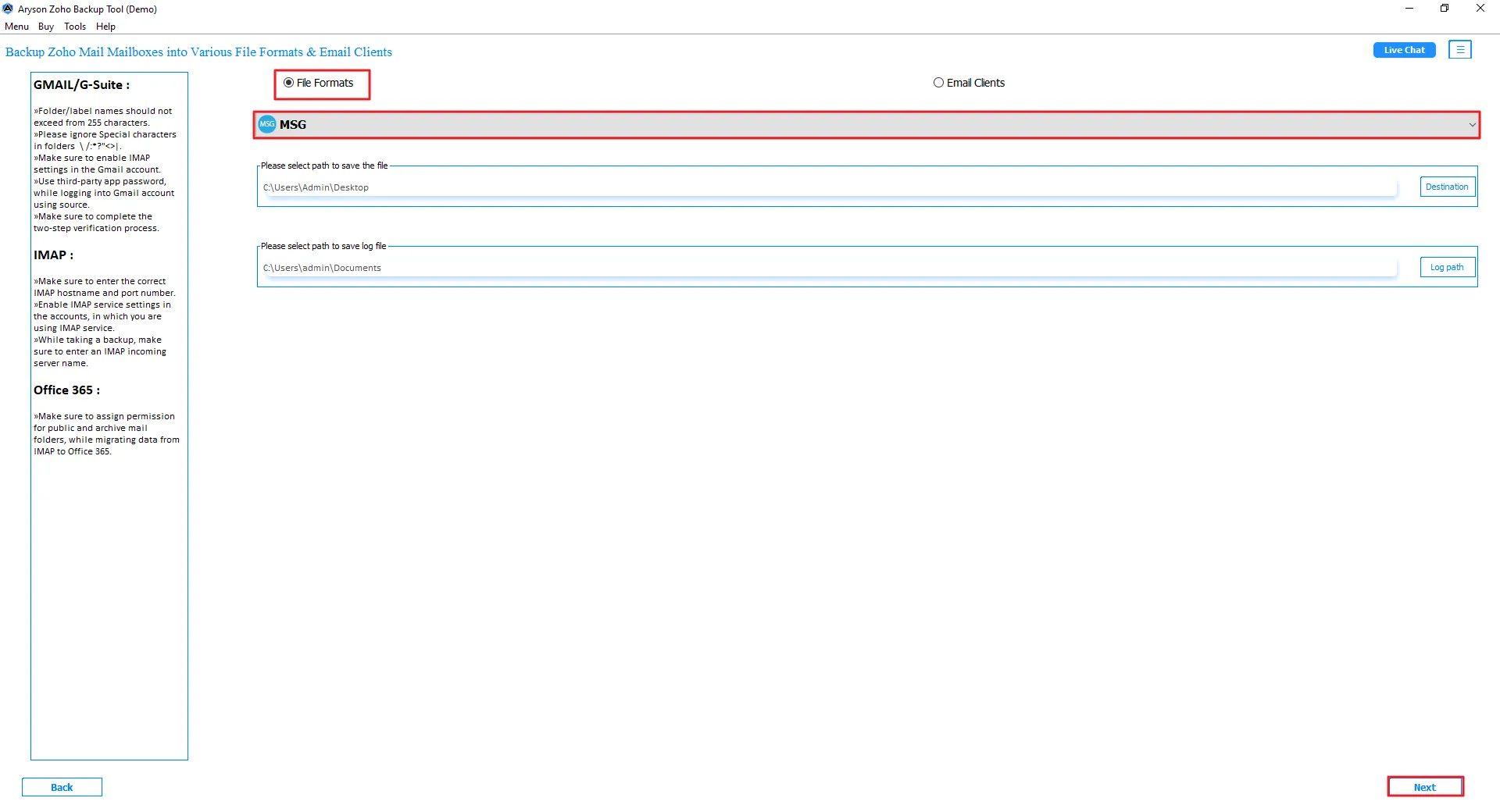Restore down the window
Image resolution: width=1500 pixels, height=812 pixels.
coord(1445,9)
